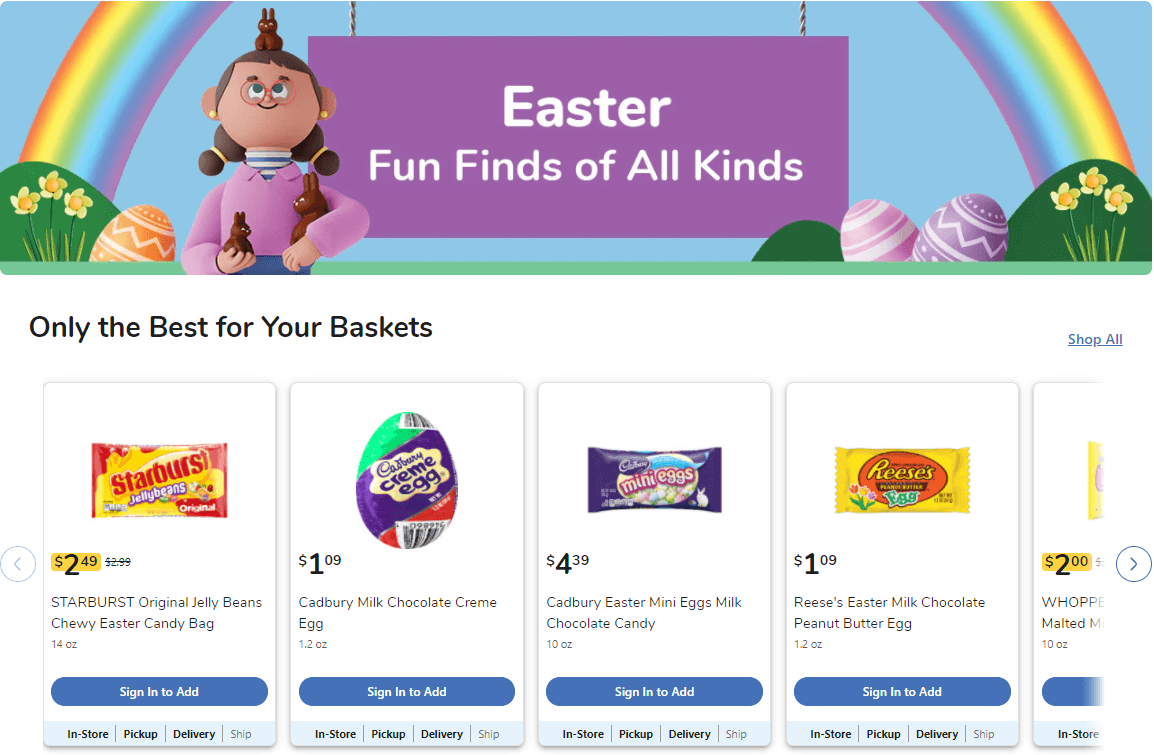
Task: Sign In to Add the Cadbury Mini Eggs
Action: point(654,691)
